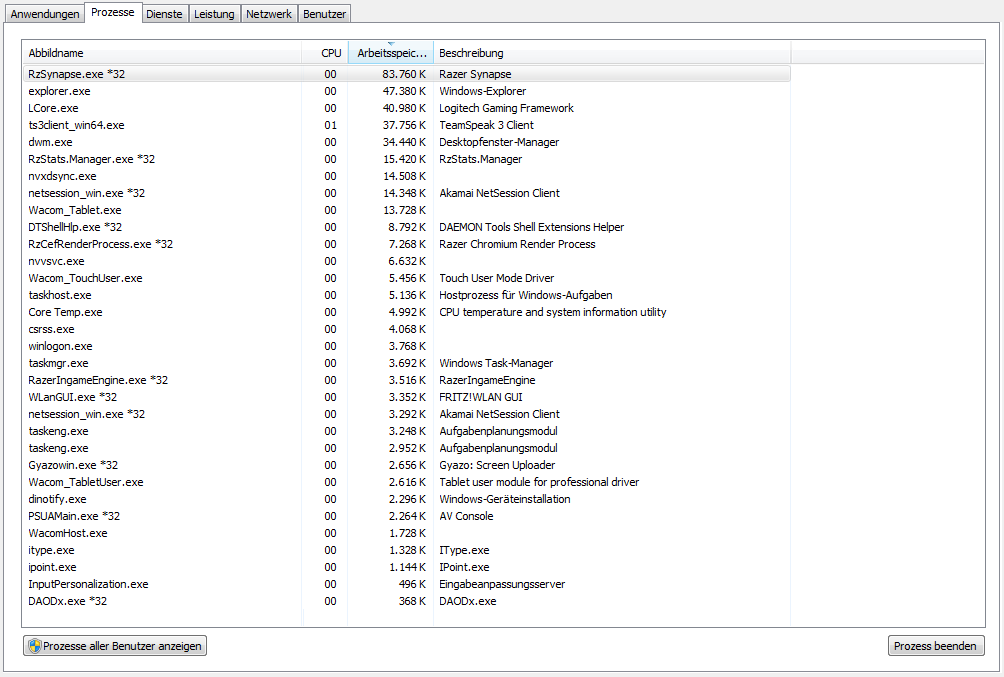The height and width of the screenshot is (677, 1004).
Task: Select the ipoint.exe process
Action: pos(407,567)
